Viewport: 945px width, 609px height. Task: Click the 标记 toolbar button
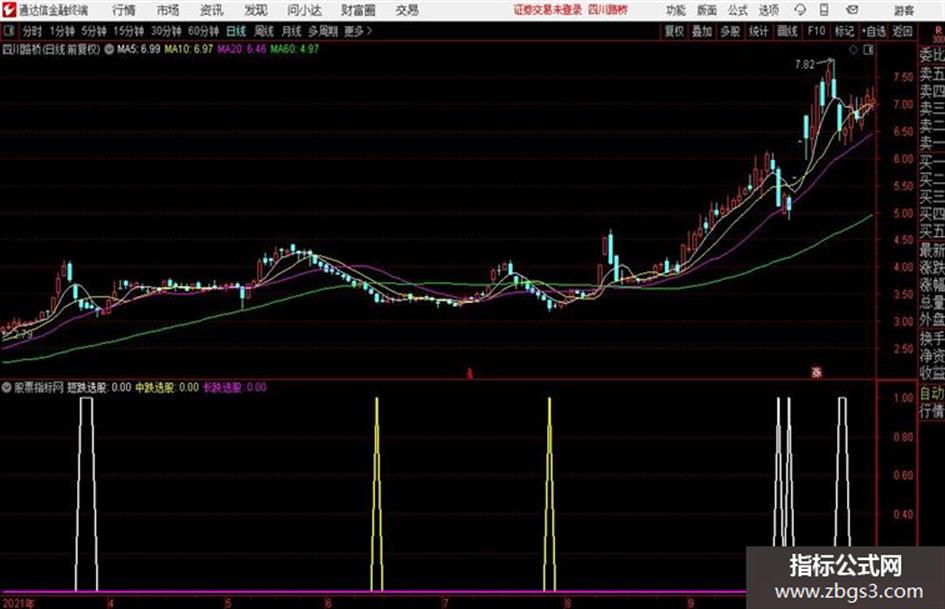pos(844,31)
